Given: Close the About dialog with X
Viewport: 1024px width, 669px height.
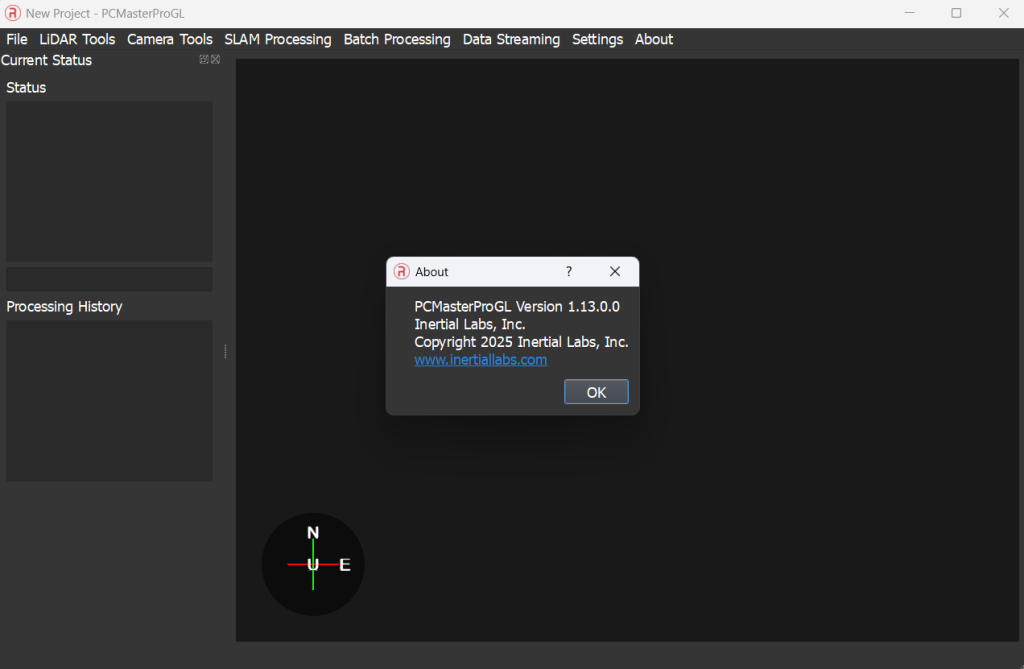Looking at the screenshot, I should click(615, 272).
